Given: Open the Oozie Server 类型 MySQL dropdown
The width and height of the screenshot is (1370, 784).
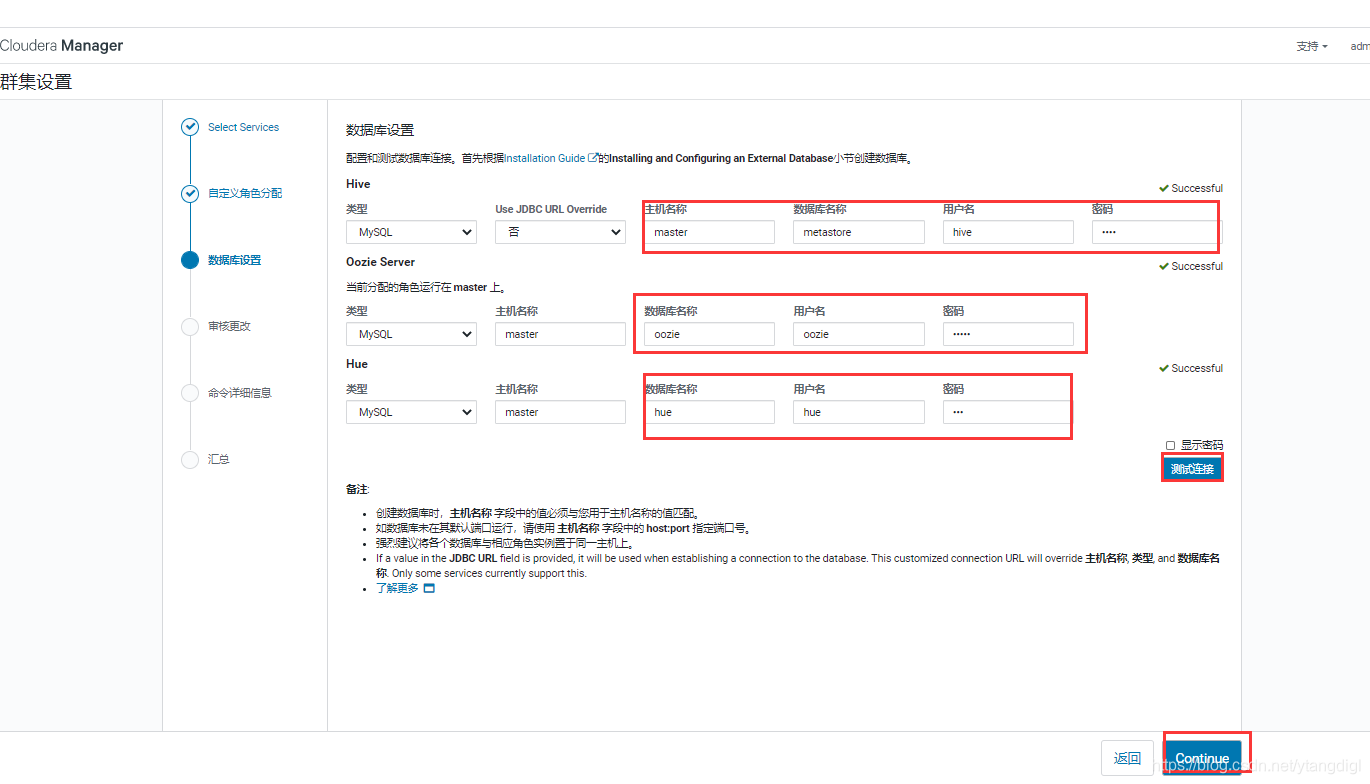Looking at the screenshot, I should click(x=411, y=334).
